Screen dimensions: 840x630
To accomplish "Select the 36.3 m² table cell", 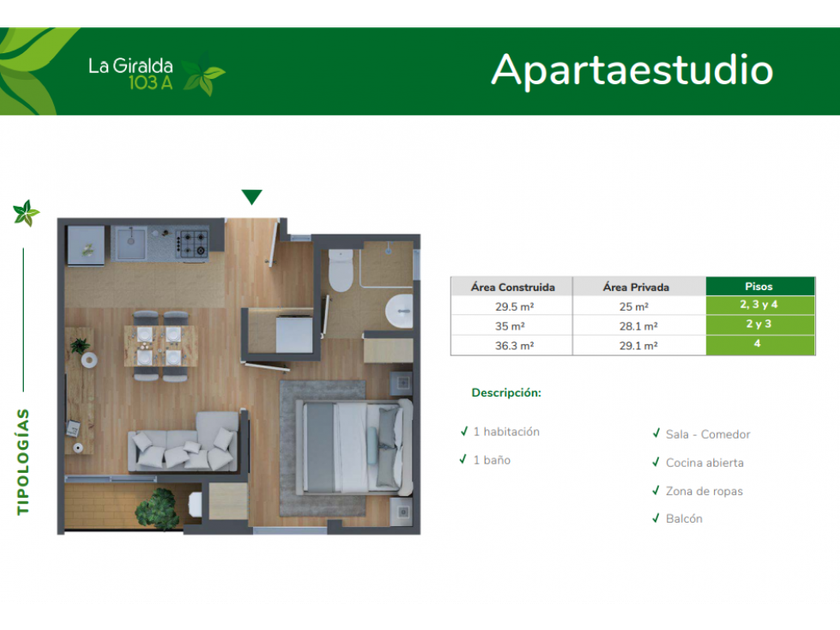I will pyautogui.click(x=511, y=345).
